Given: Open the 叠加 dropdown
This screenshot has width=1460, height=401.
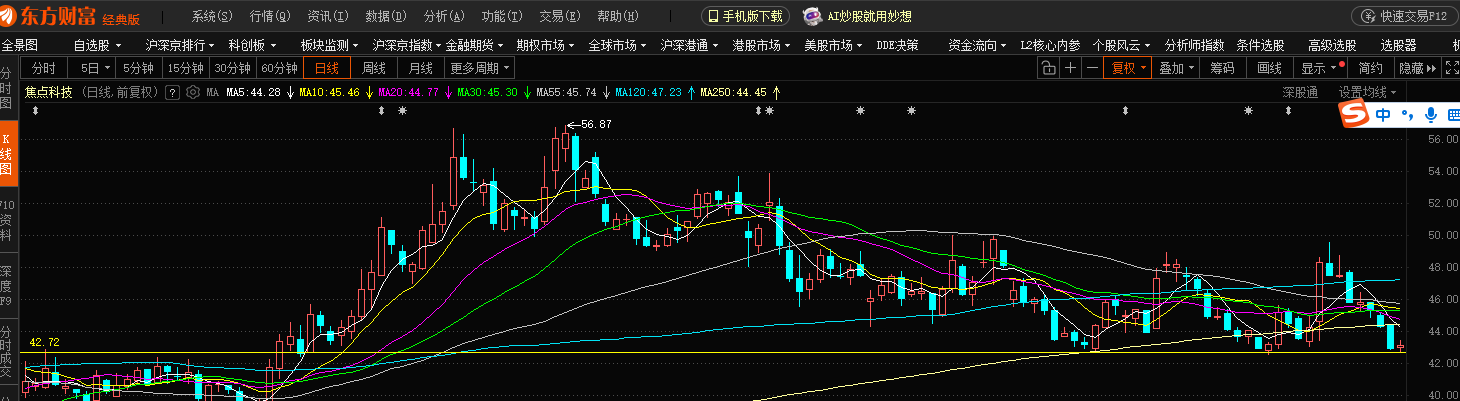Looking at the screenshot, I should coord(1176,68).
